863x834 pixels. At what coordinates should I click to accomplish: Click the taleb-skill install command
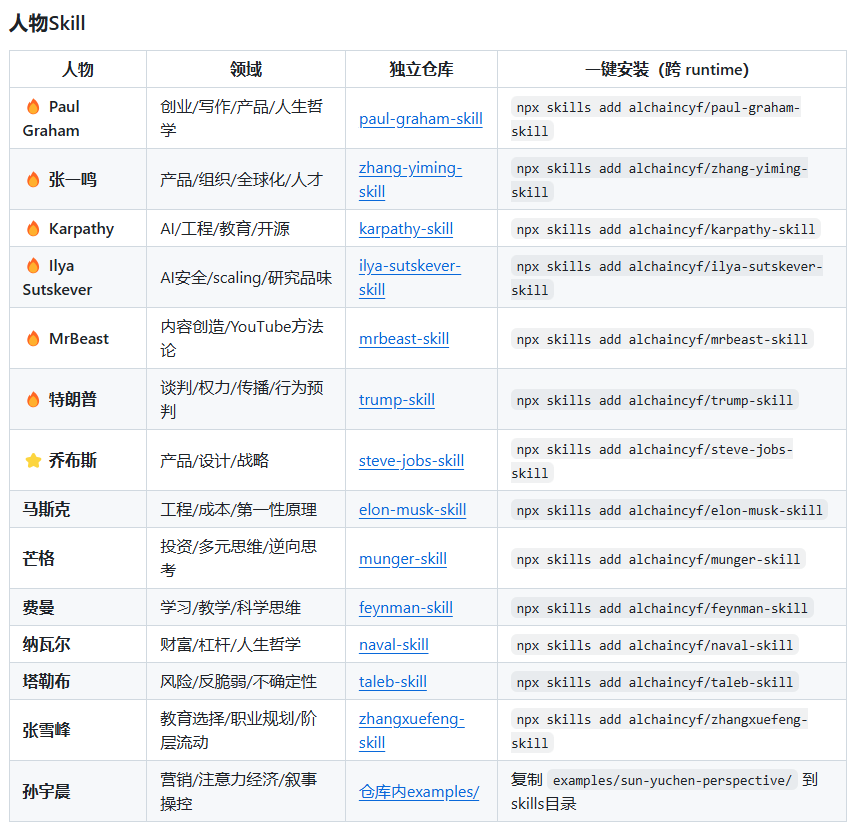click(654, 682)
